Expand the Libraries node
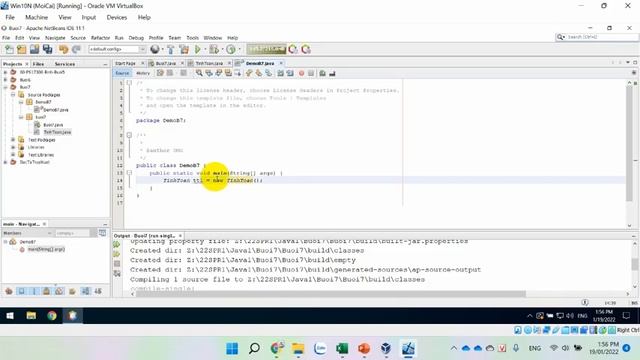The width and height of the screenshot is (640, 360). (13, 147)
